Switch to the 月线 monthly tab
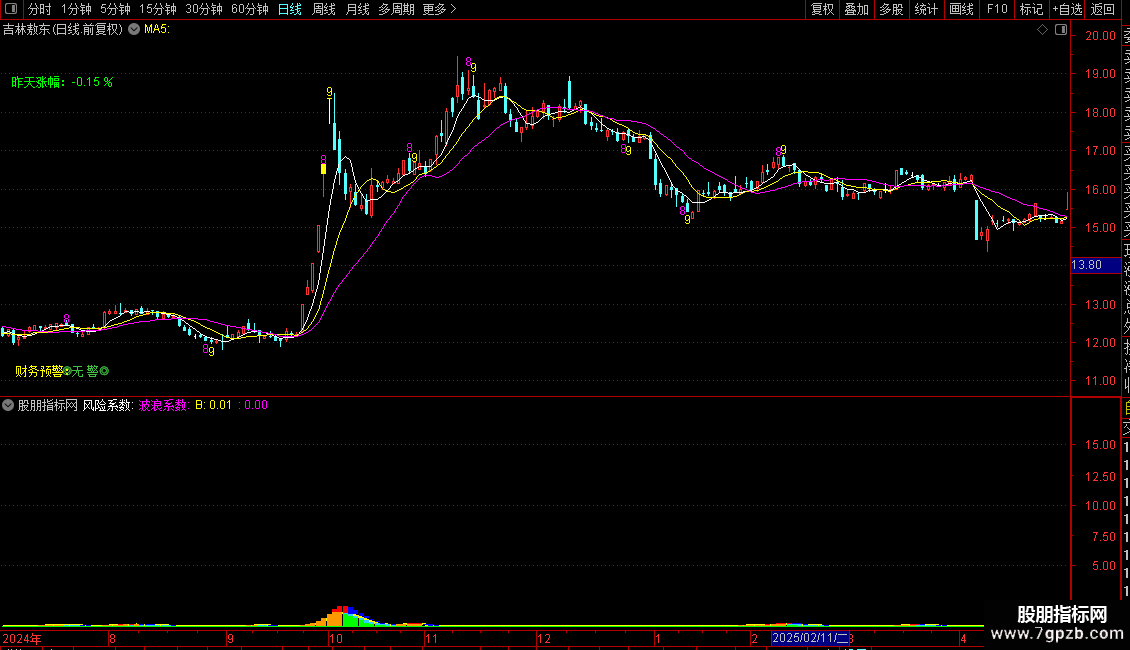This screenshot has height=650, width=1130. click(x=357, y=9)
